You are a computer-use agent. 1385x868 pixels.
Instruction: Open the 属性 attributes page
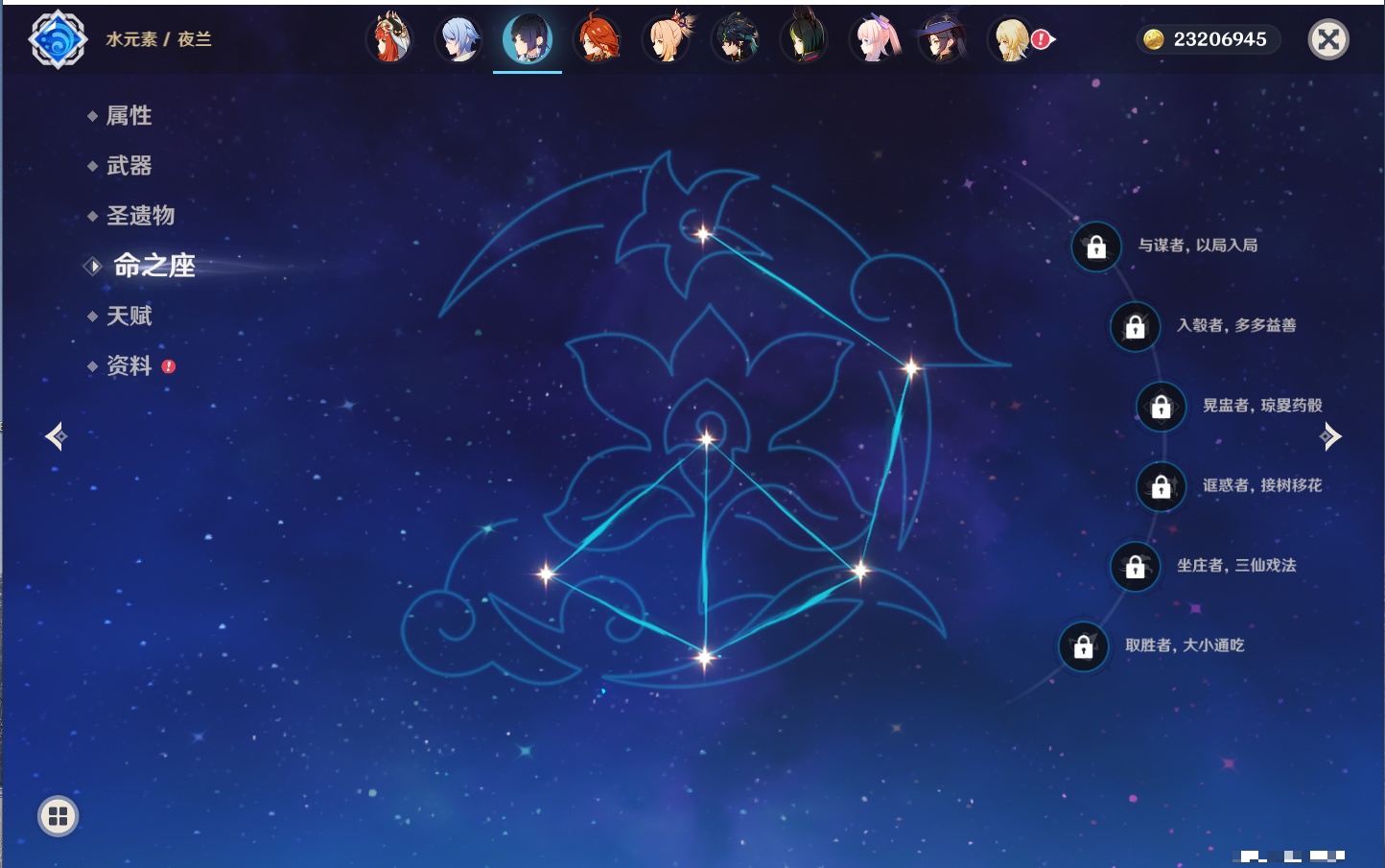coord(129,116)
